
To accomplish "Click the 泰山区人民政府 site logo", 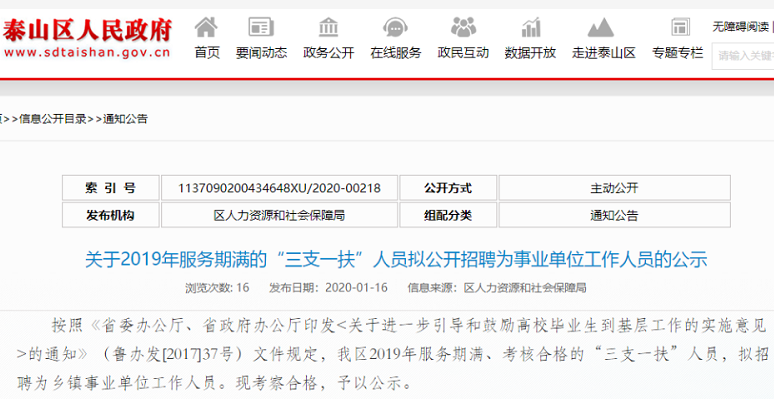I will point(87,38).
